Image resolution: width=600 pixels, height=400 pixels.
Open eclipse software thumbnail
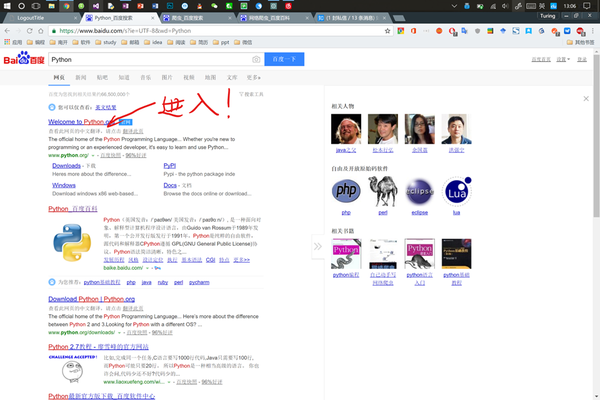click(x=419, y=191)
